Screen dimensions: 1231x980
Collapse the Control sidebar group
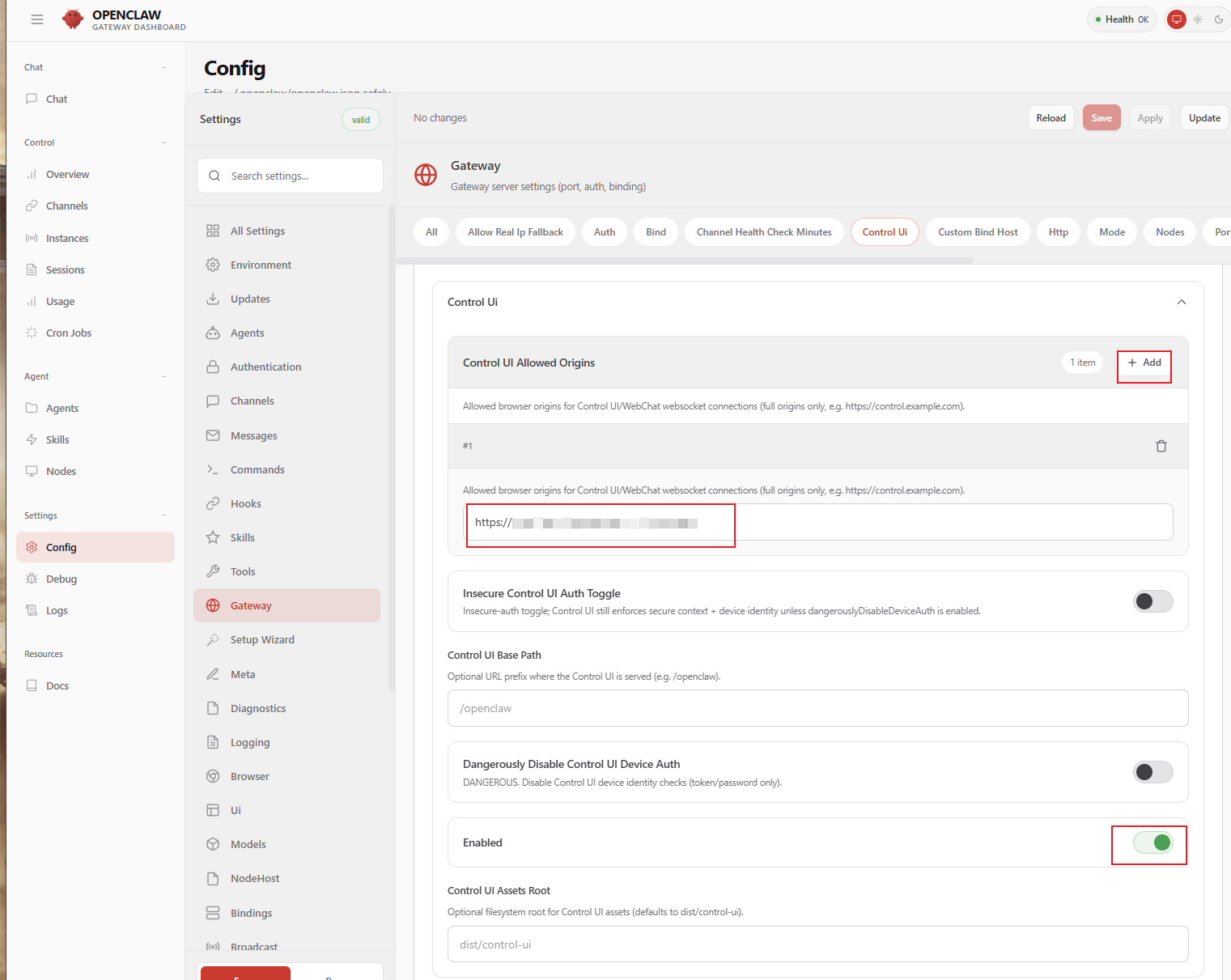click(163, 142)
